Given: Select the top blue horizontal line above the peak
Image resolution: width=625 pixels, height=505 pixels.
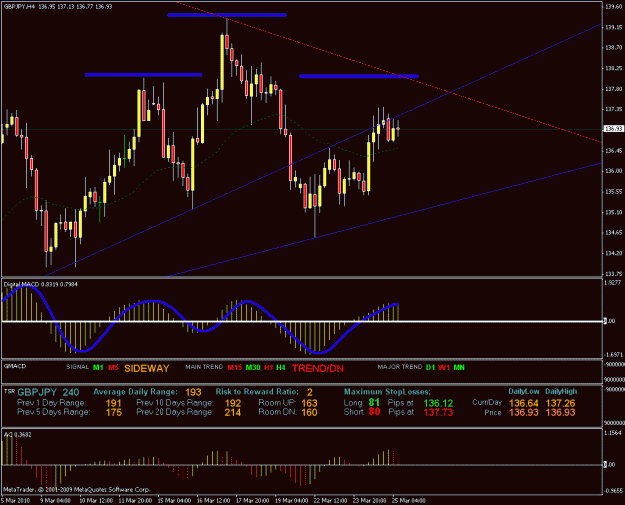Looking at the screenshot, I should click(x=227, y=15).
